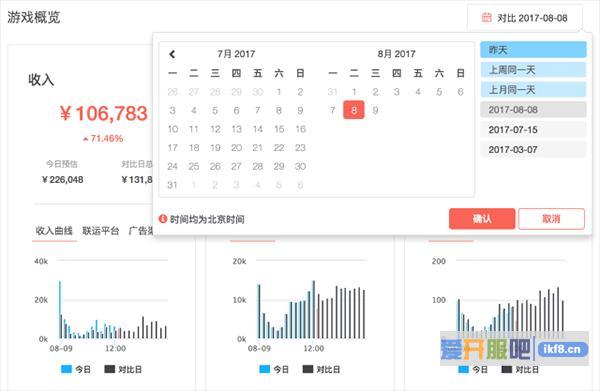Click the ¥226,048 今日预估 value
This screenshot has width=600, height=391.
62,179
